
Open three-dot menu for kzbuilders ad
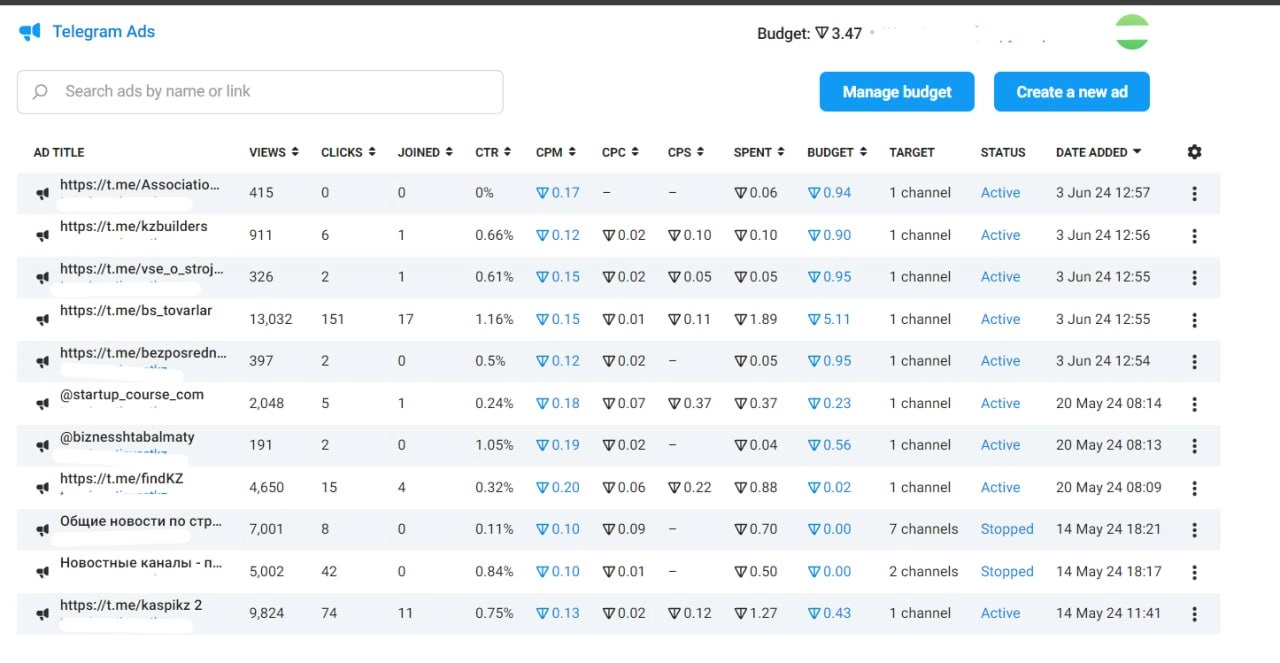1194,235
